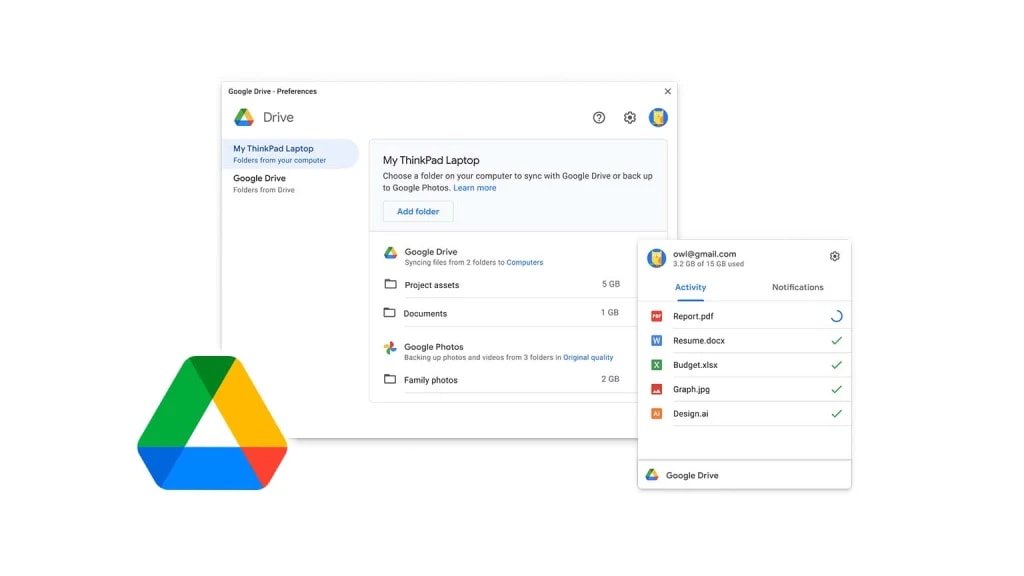Screen dimensions: 1024x576
Task: Switch to the Notifications tab
Action: click(x=797, y=287)
